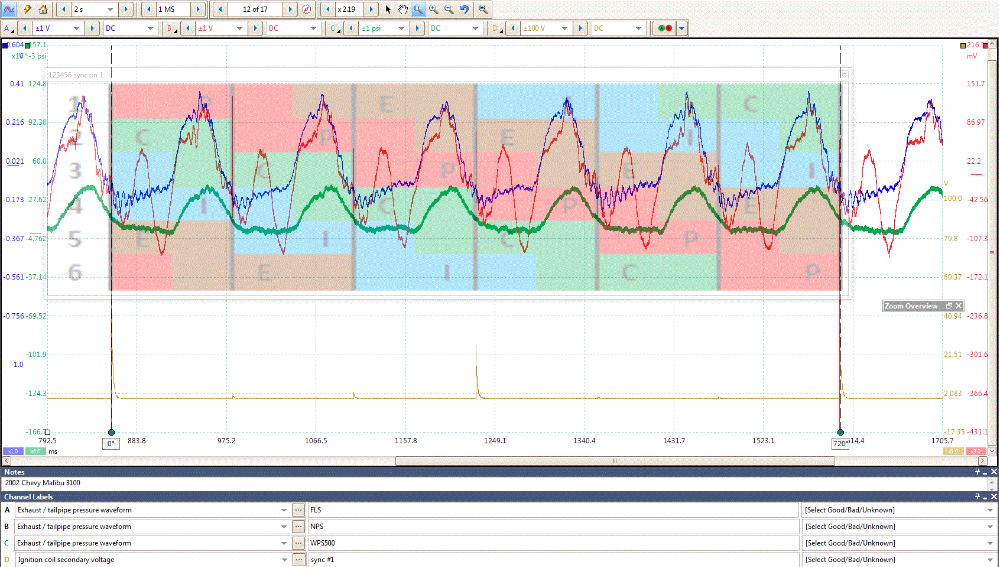Open the buffer navigator compass icon
This screenshot has width=999, height=567.
pos(306,8)
